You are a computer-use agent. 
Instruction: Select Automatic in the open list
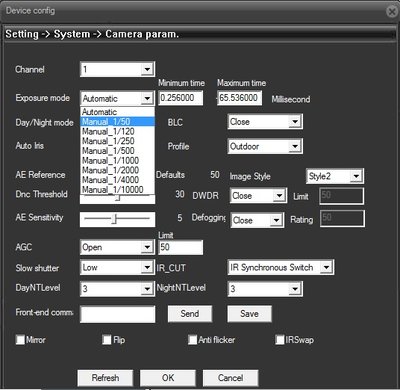tap(117, 112)
